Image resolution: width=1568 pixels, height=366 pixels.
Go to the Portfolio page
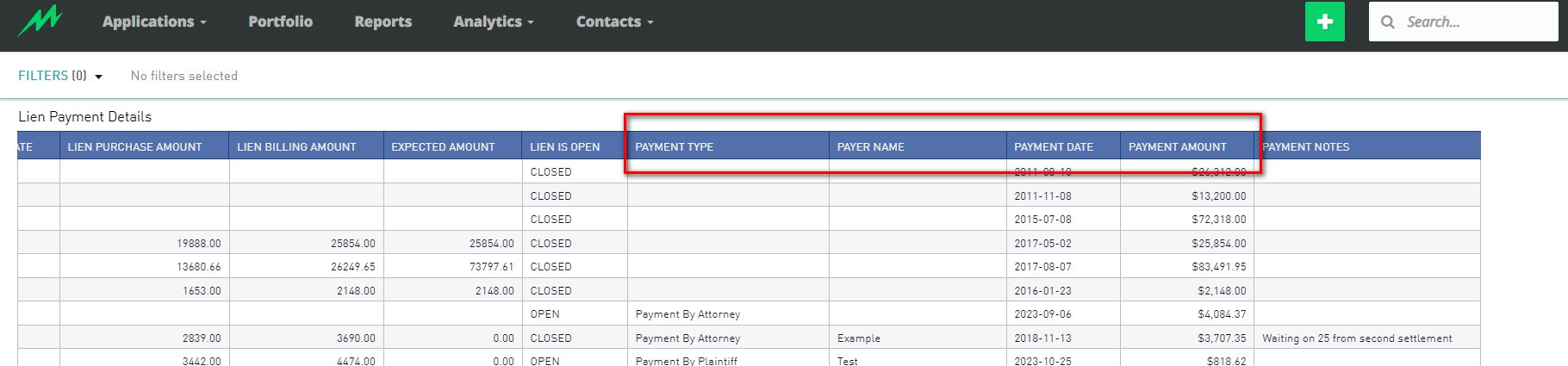[x=280, y=22]
